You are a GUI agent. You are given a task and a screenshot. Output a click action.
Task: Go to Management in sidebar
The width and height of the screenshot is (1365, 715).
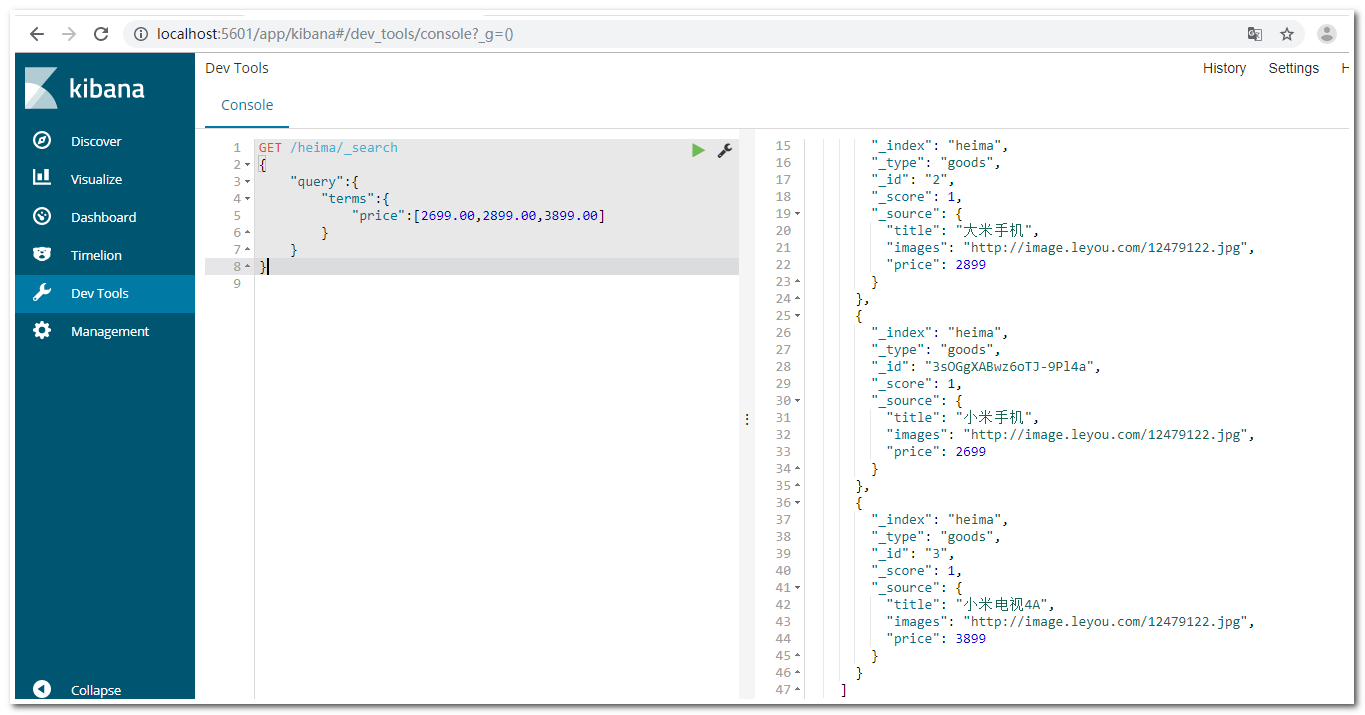click(x=110, y=331)
